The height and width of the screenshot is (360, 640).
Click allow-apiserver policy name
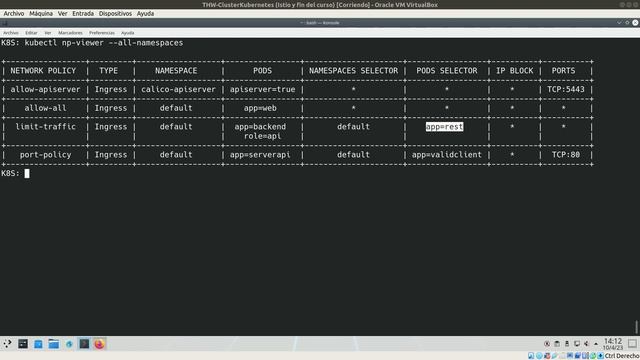tap(45, 89)
